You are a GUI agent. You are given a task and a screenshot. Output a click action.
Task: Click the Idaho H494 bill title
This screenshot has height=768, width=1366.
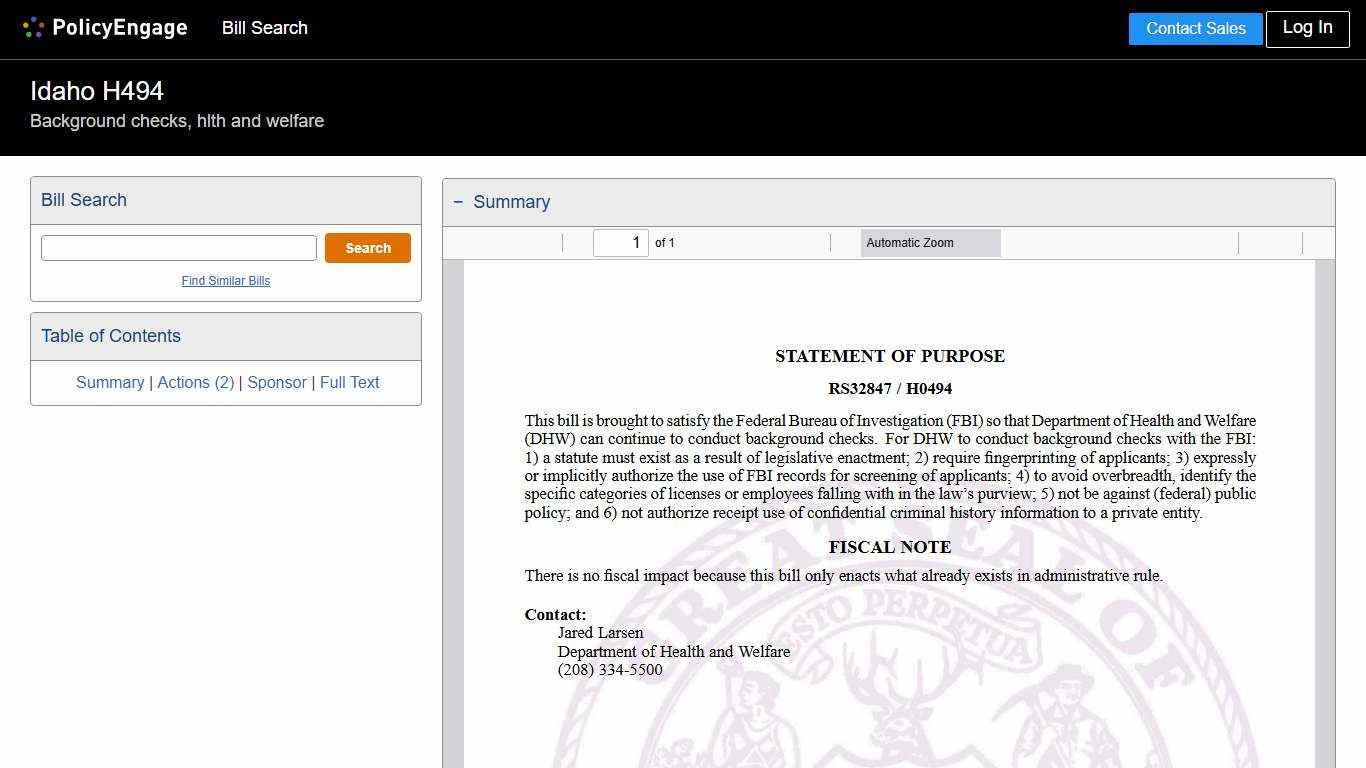(97, 91)
